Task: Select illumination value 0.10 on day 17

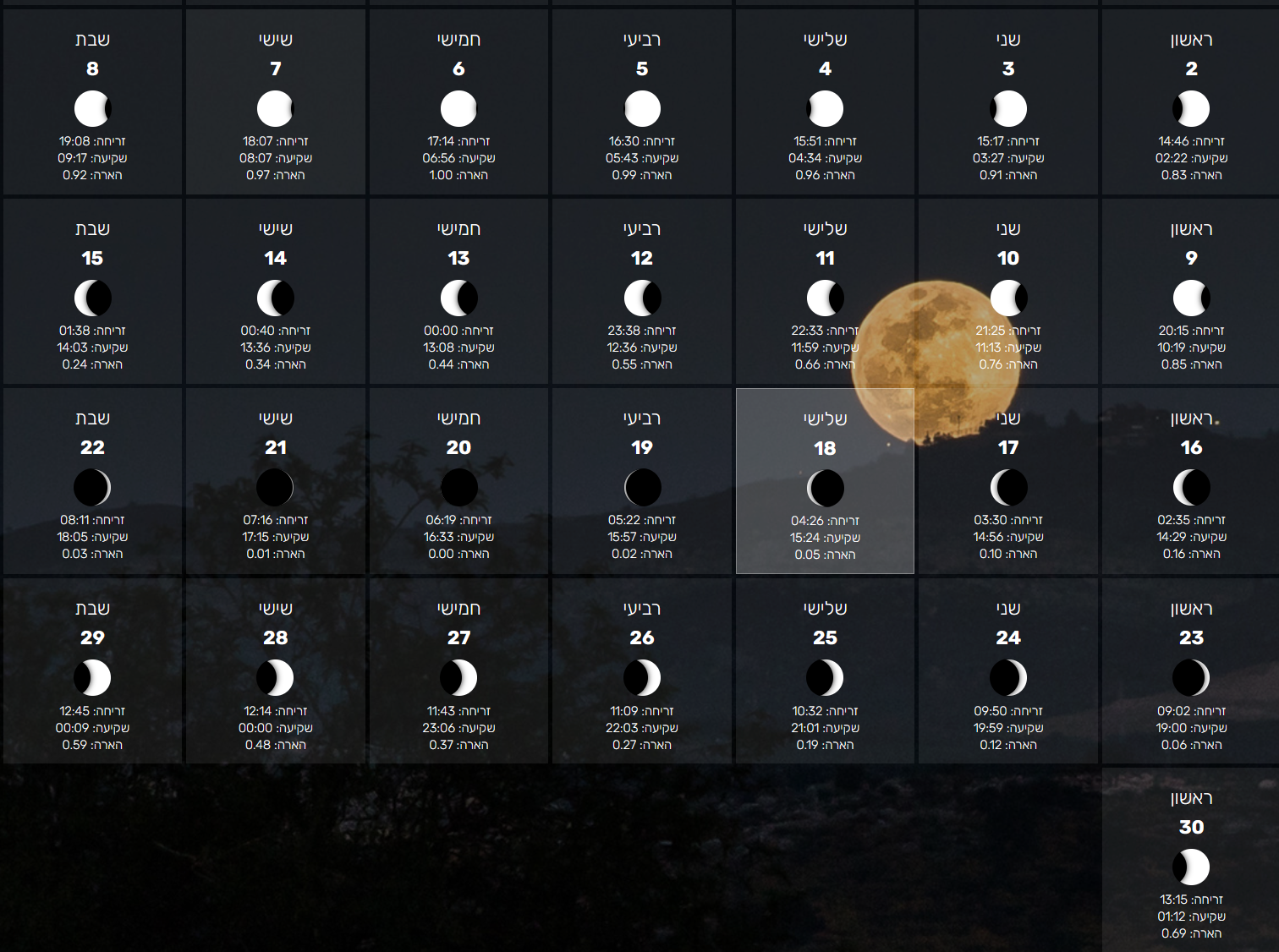Action: (991, 554)
